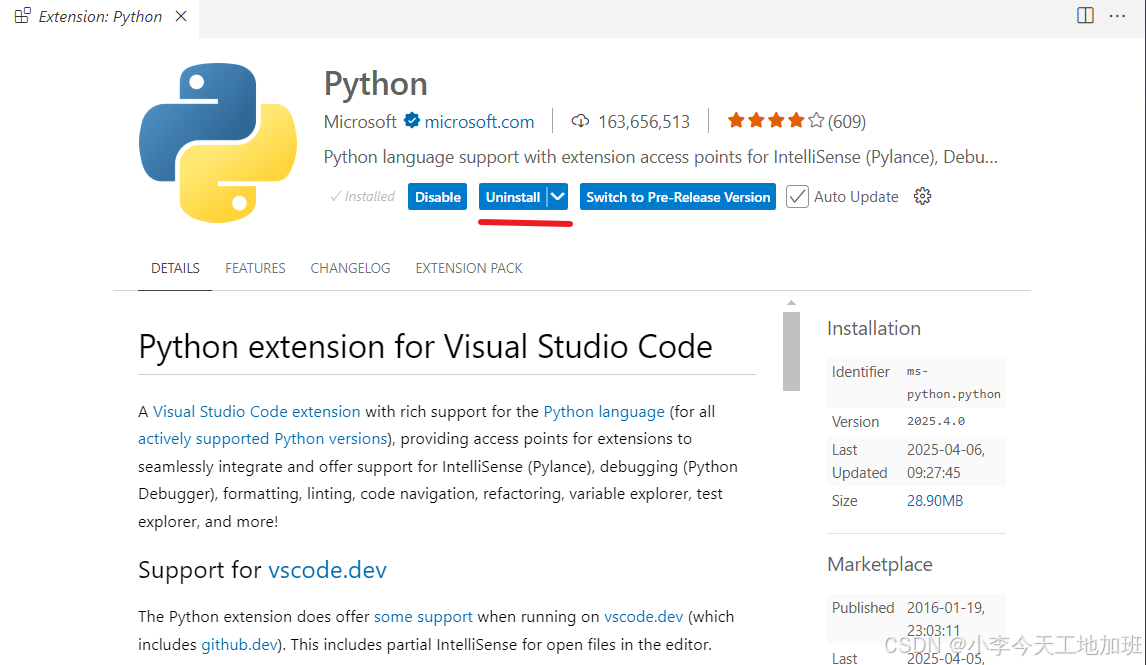The height and width of the screenshot is (665, 1146).
Task: Click the scrollbar up arrow
Action: point(792,303)
